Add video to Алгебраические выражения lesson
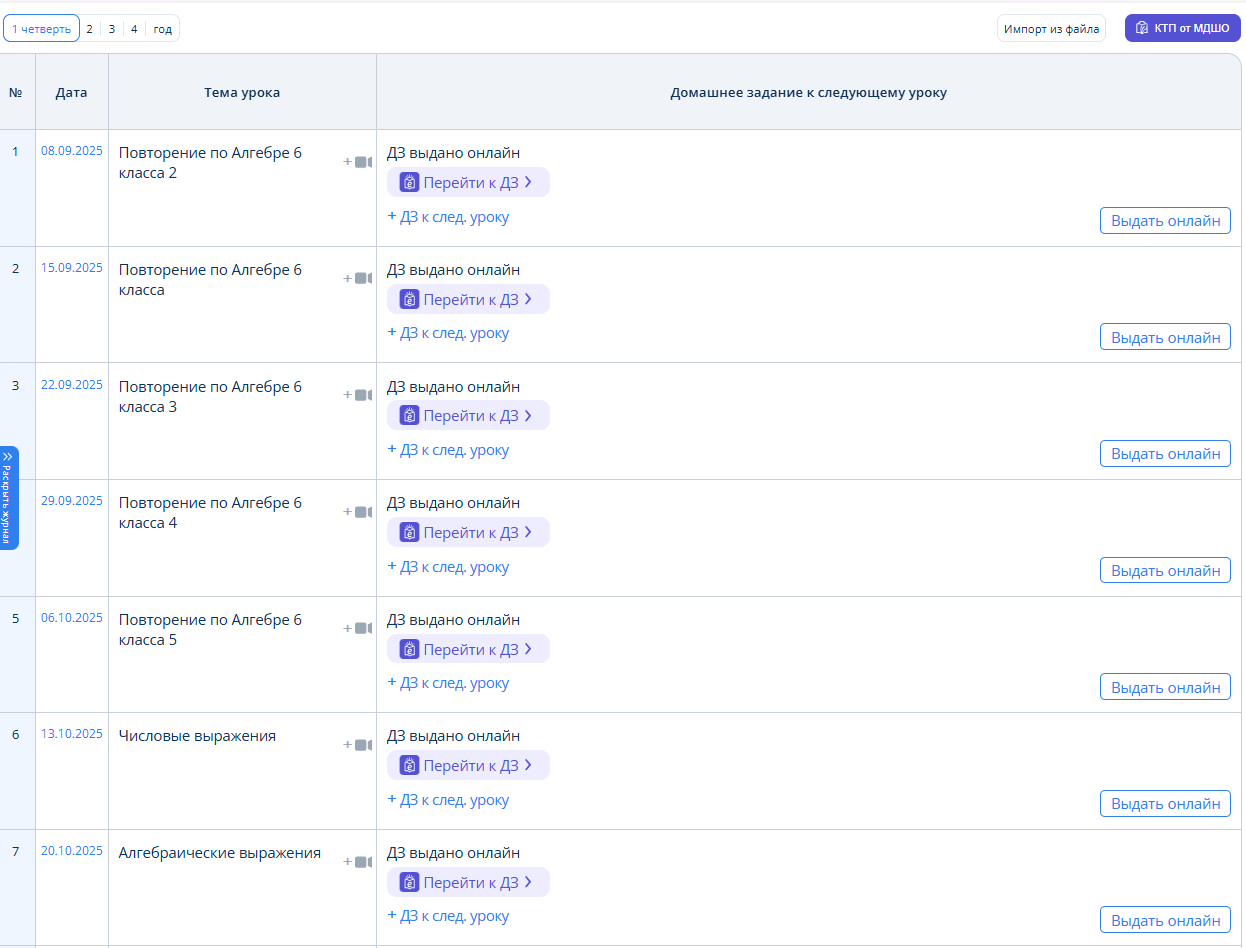This screenshot has height=948, width=1246. pyautogui.click(x=358, y=862)
